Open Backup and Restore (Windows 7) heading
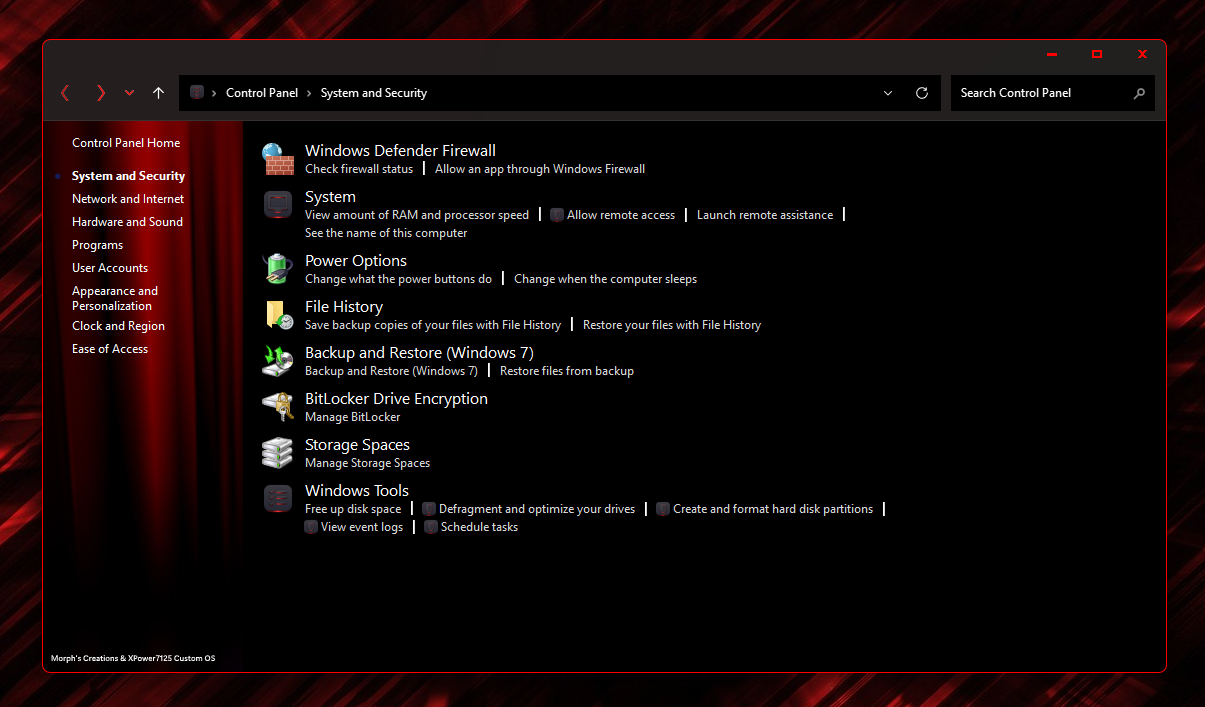 point(419,353)
